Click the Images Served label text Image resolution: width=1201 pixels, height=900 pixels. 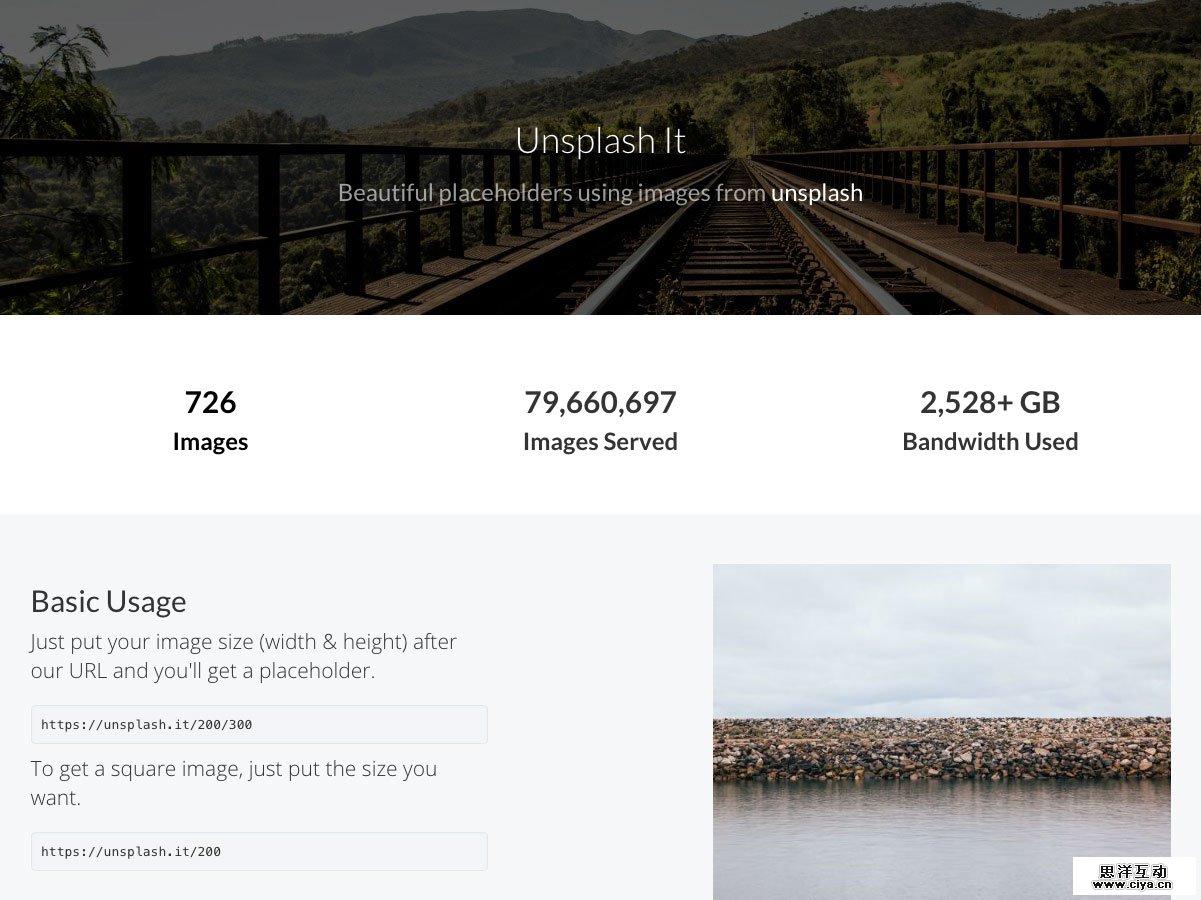coord(600,441)
